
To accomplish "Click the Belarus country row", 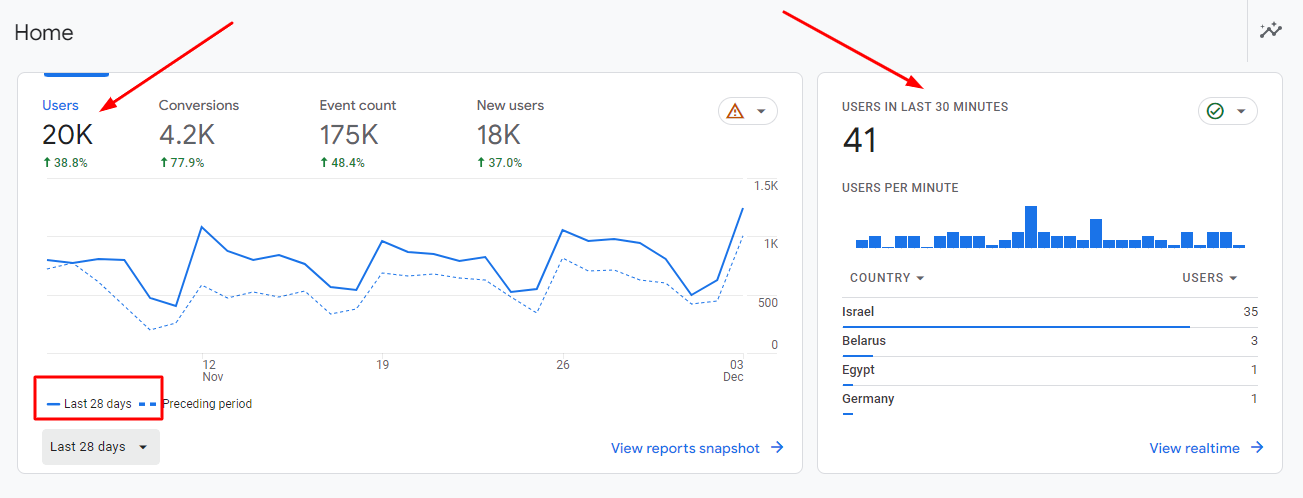I will coord(1050,342).
